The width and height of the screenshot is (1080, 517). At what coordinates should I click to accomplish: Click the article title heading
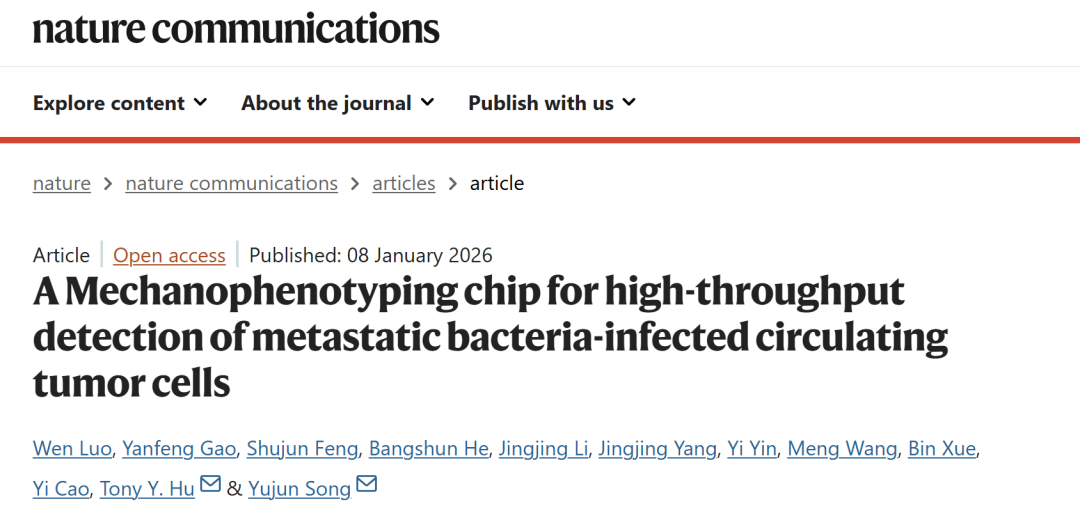(490, 337)
